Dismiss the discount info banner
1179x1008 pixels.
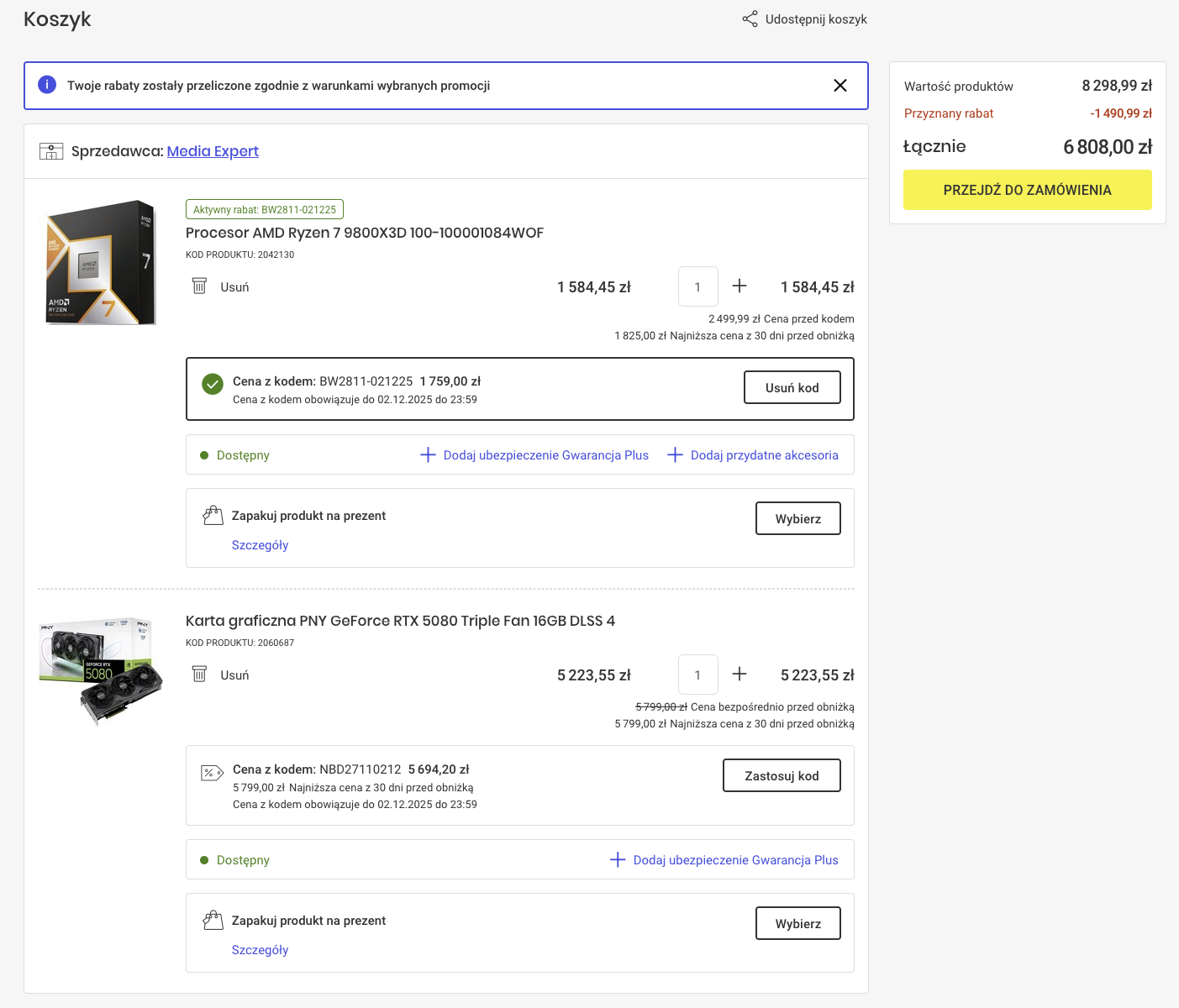pyautogui.click(x=840, y=86)
